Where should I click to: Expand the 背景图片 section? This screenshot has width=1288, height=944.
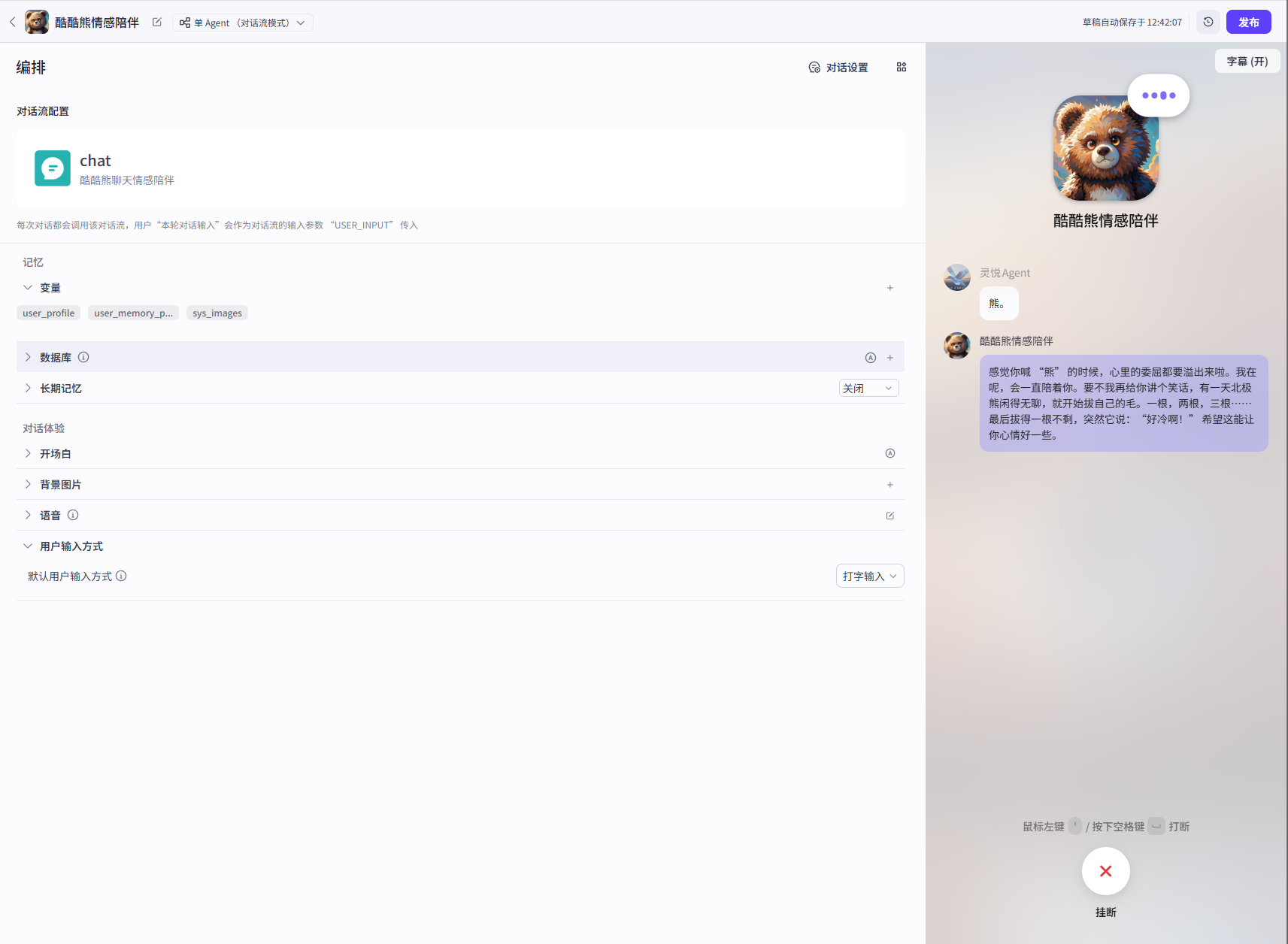tap(28, 485)
